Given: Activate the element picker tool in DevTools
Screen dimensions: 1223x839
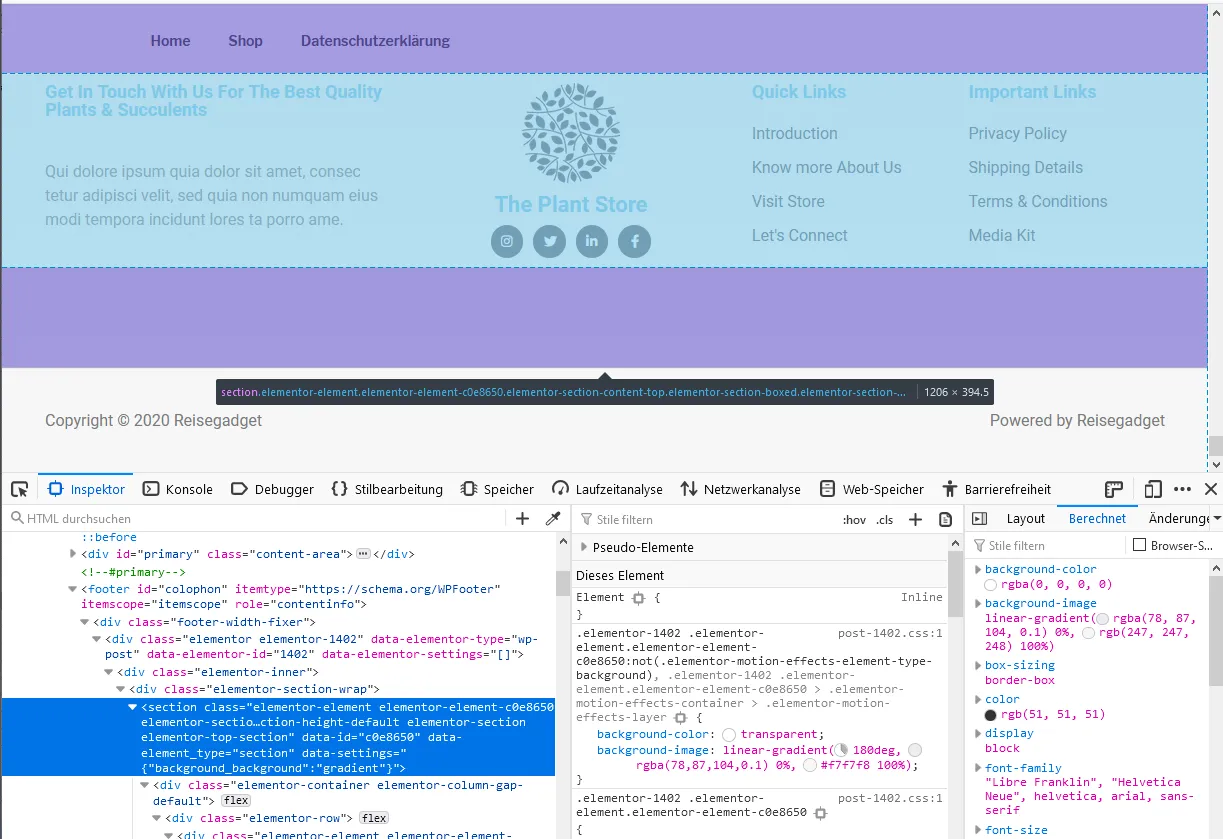Looking at the screenshot, I should [19, 489].
